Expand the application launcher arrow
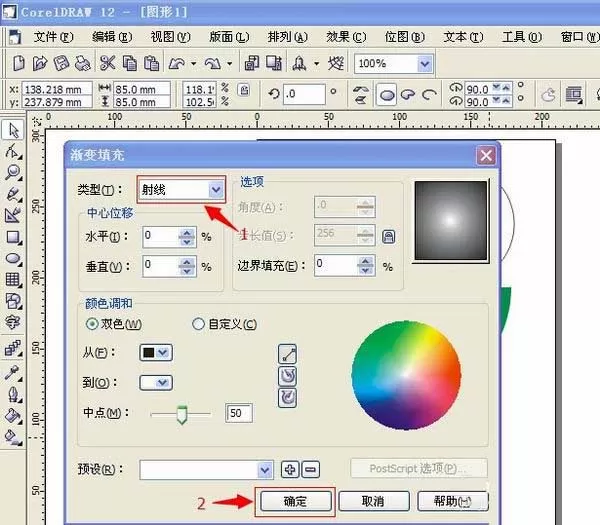This screenshot has height=525, width=600. 316,64
